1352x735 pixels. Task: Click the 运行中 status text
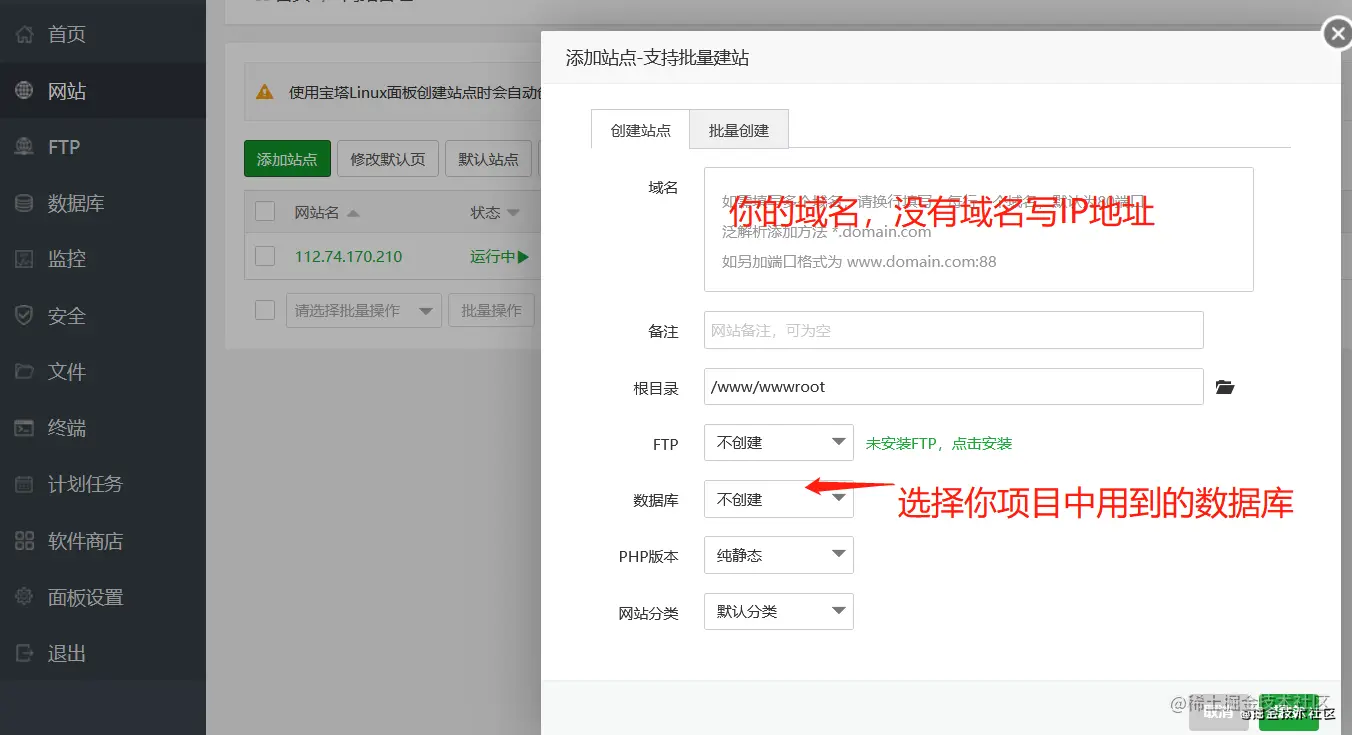click(492, 257)
